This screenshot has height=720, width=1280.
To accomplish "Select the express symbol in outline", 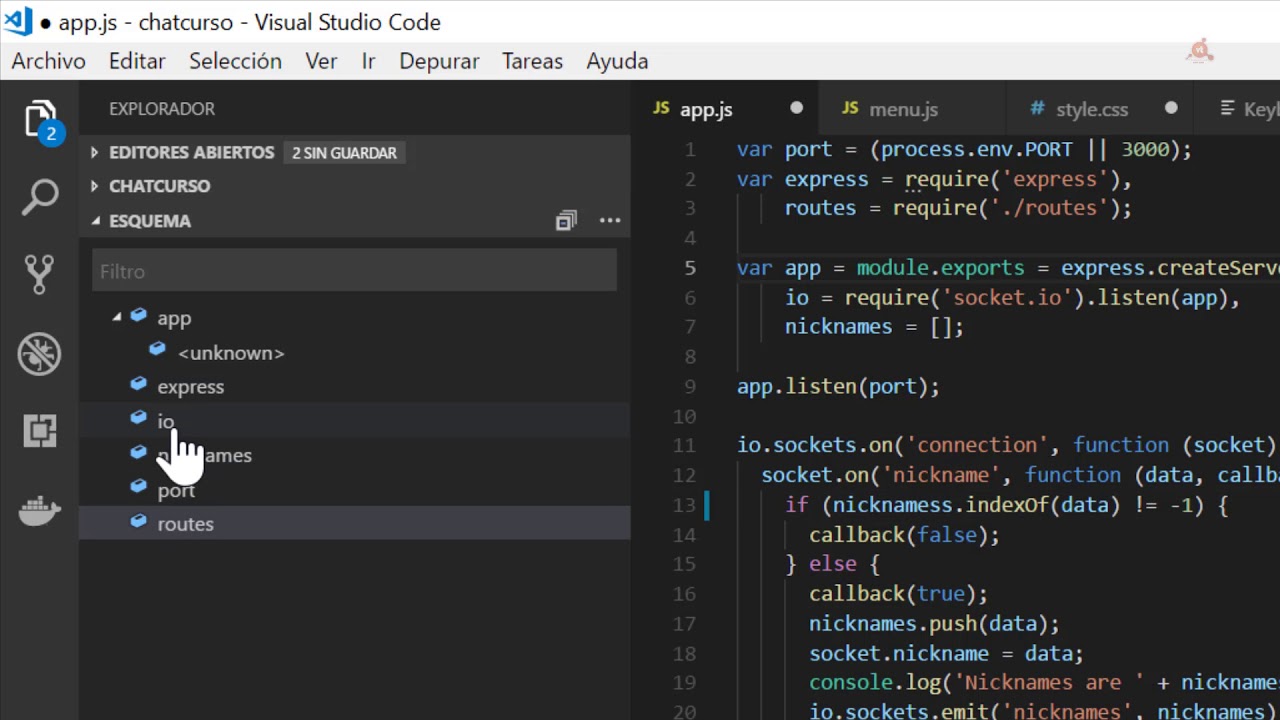I will (x=354, y=387).
